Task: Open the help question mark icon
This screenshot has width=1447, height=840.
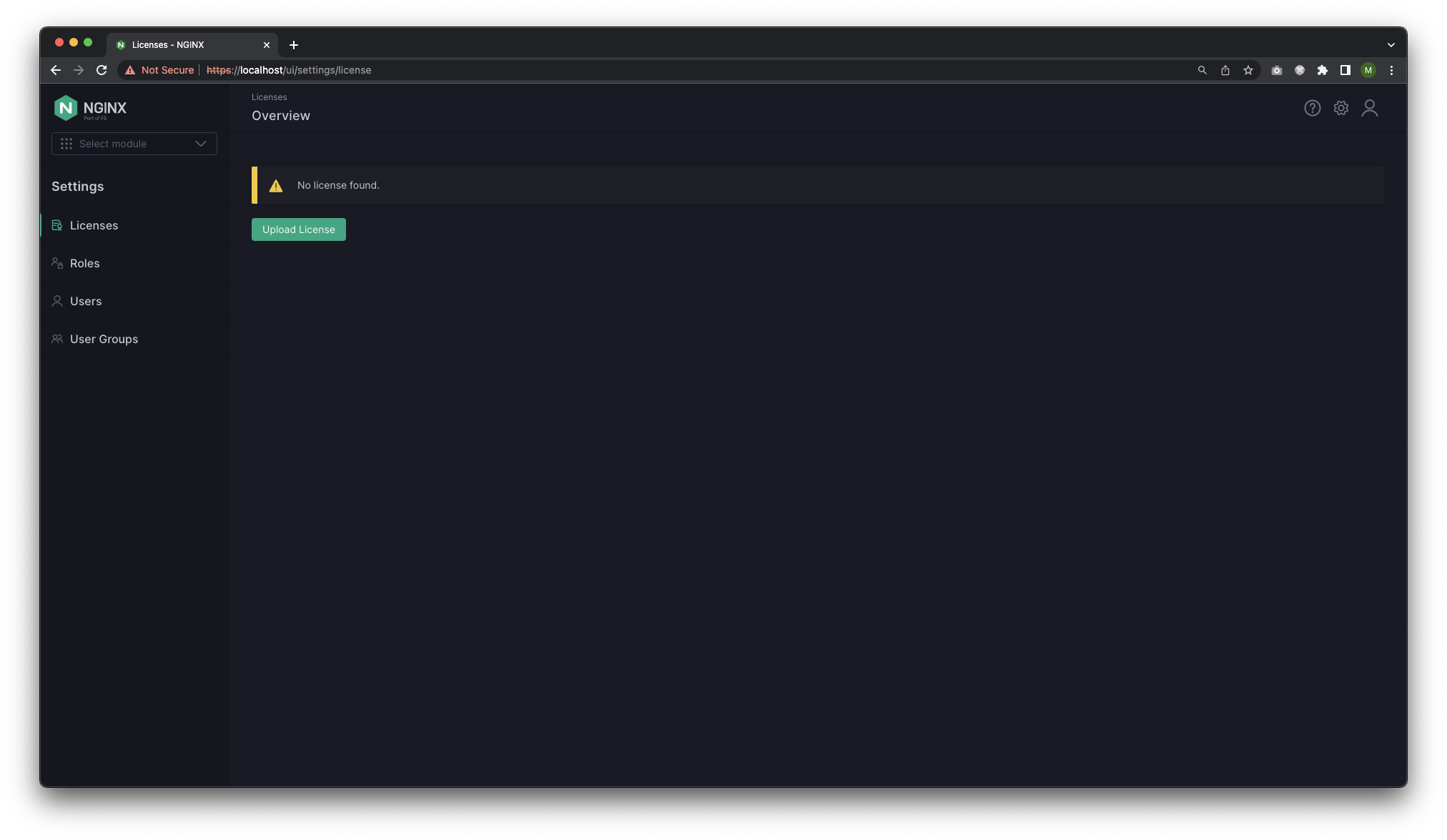Action: [x=1312, y=108]
